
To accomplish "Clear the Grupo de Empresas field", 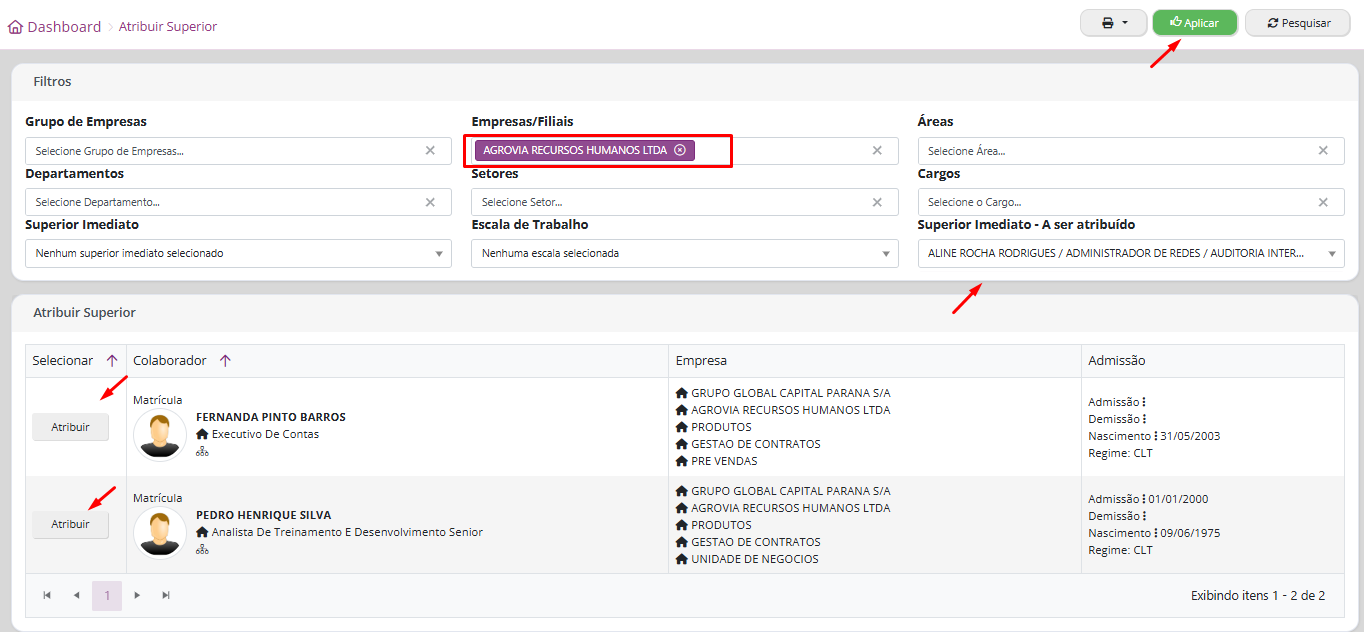I will tap(430, 151).
